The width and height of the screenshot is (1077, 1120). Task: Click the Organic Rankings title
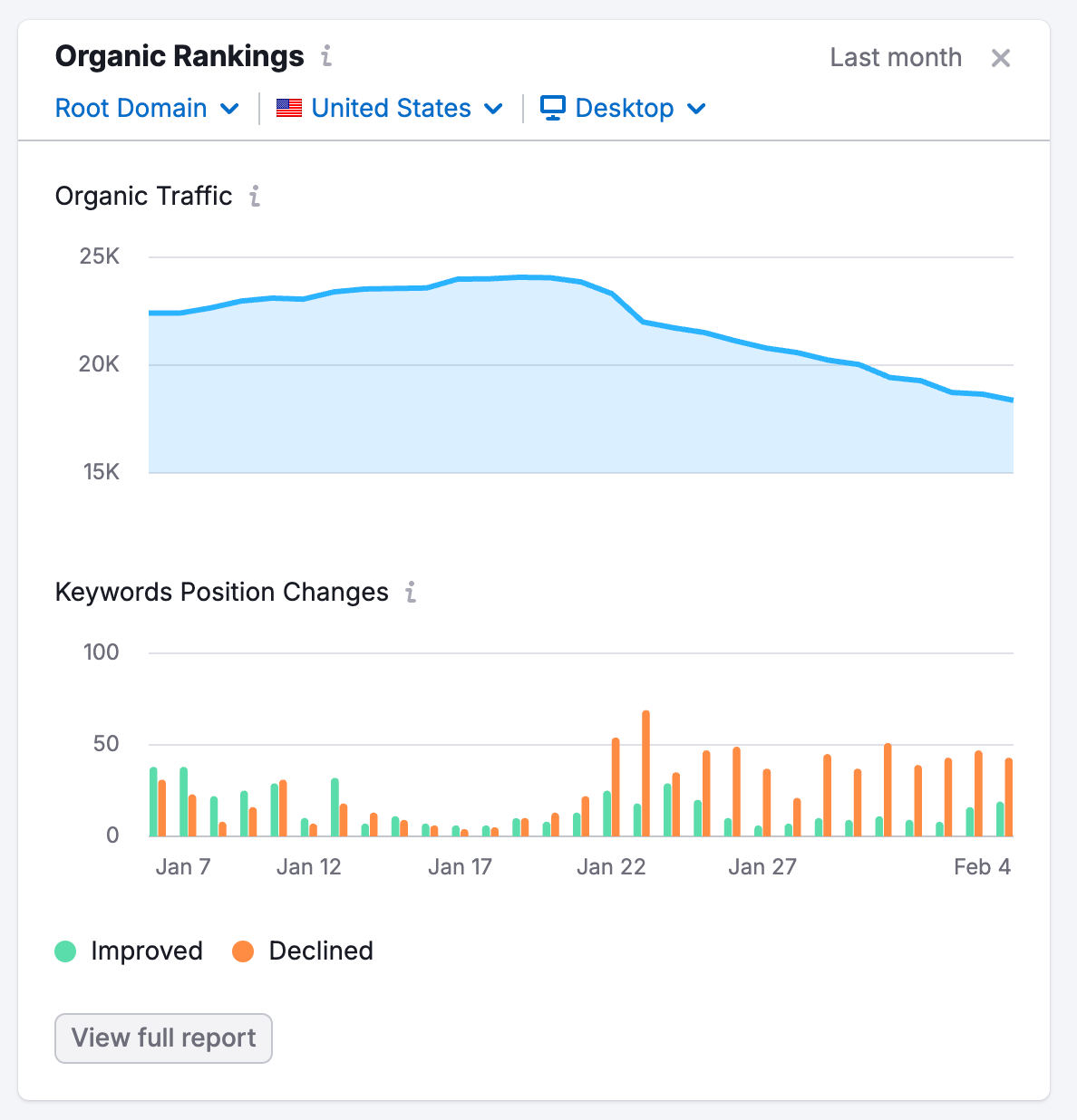179,56
